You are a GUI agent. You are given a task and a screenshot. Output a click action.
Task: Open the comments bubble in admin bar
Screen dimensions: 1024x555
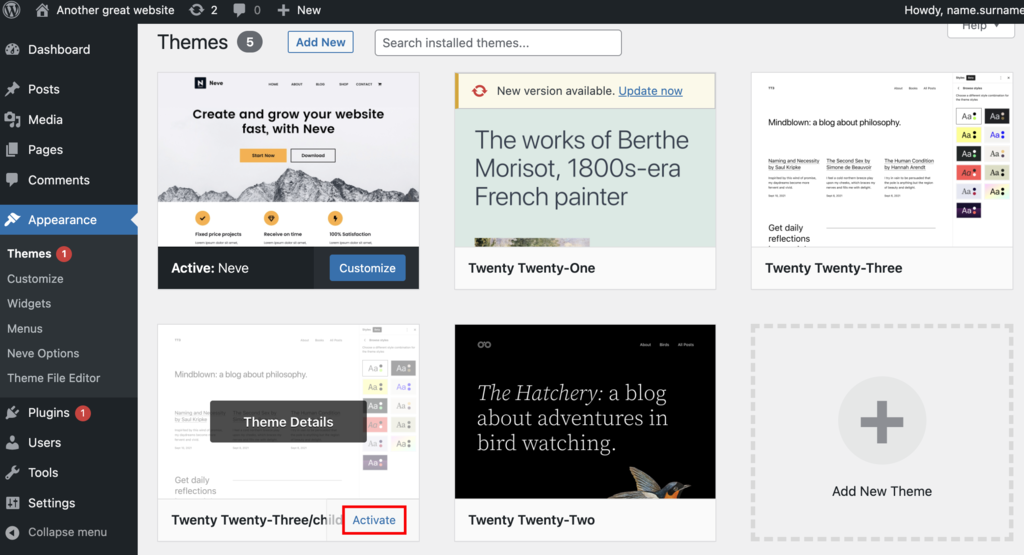click(246, 10)
